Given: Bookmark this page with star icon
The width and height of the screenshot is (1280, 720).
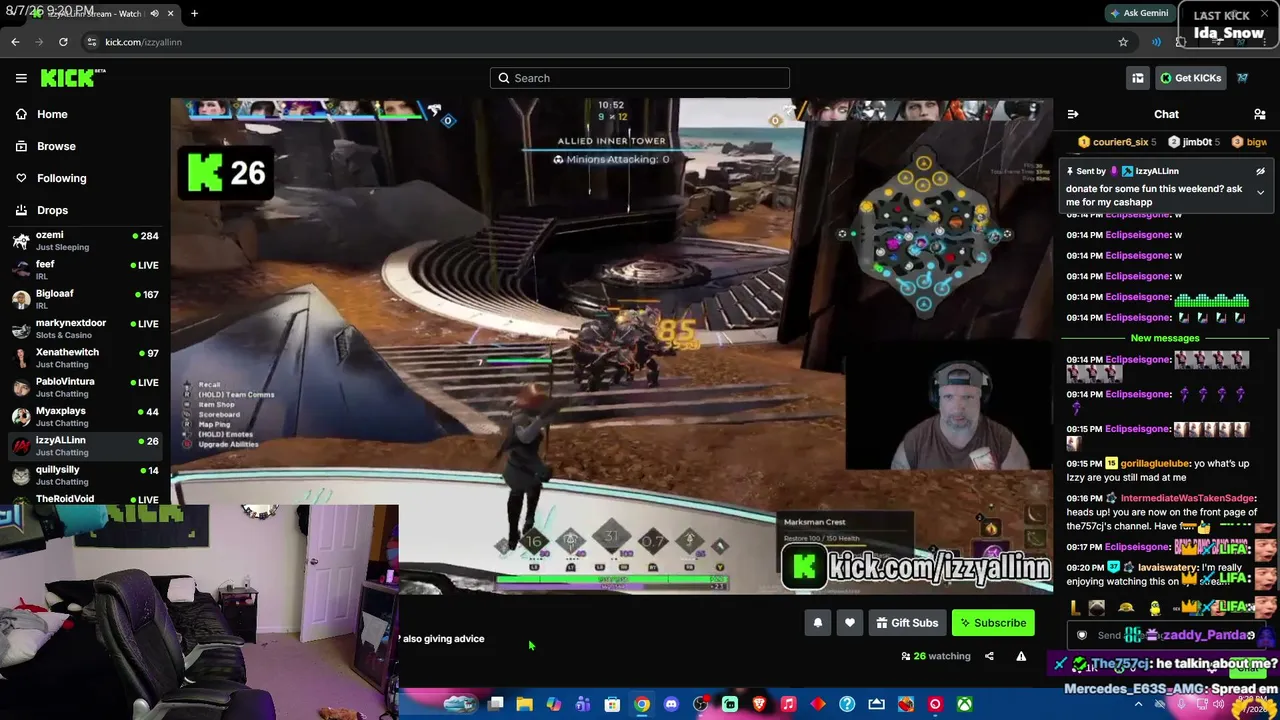Looking at the screenshot, I should [x=1123, y=42].
